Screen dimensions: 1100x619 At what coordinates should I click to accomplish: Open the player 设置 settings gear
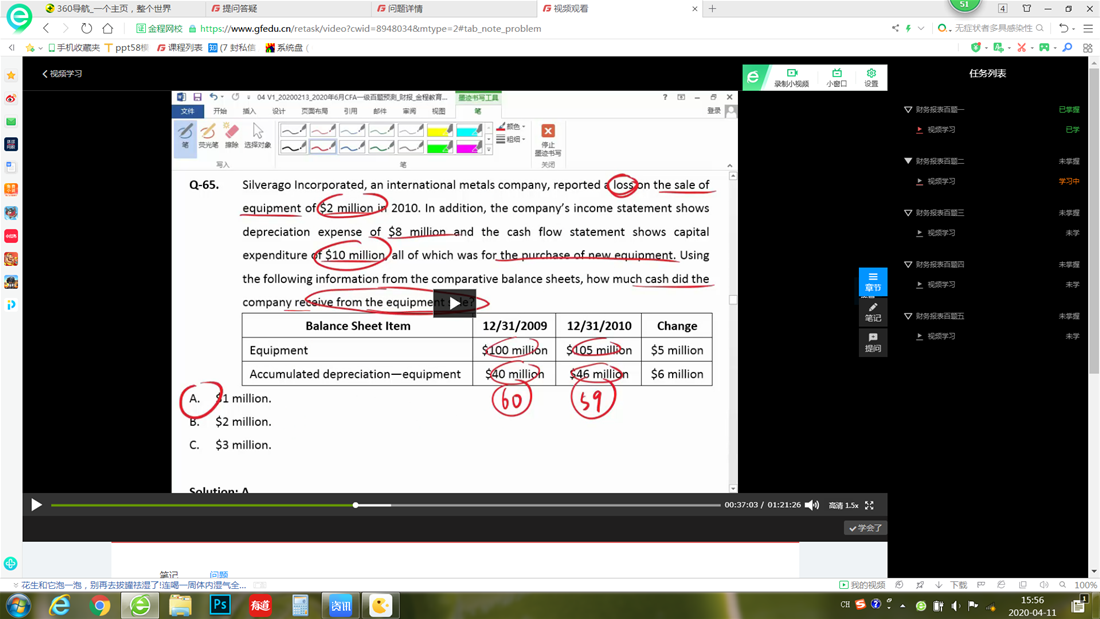(871, 77)
